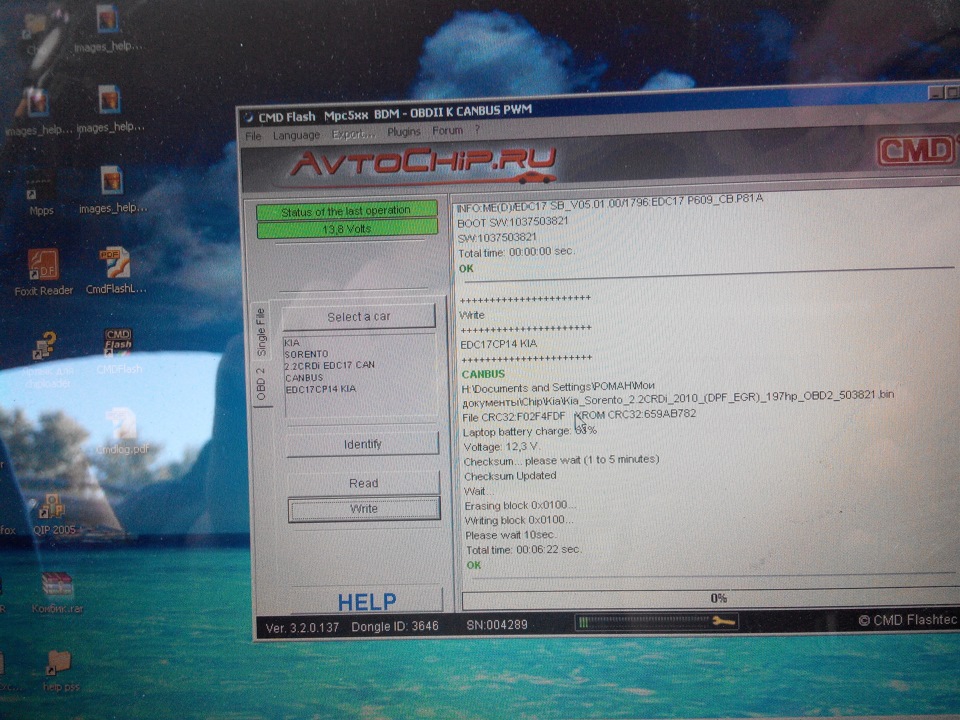Open the CmdFlashL... PDF desktop icon

point(116,270)
